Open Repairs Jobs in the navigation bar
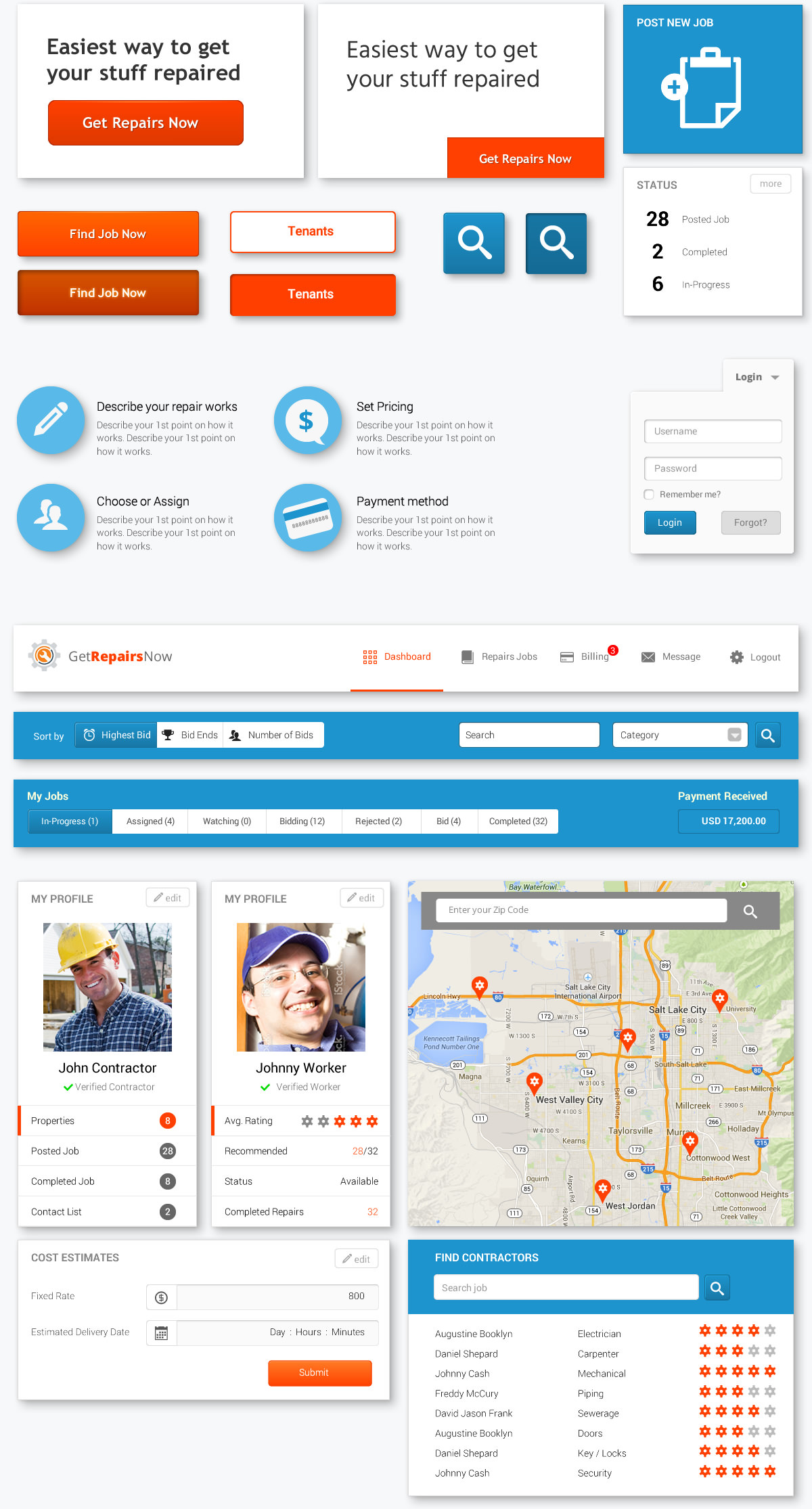812x1509 pixels. 499,657
